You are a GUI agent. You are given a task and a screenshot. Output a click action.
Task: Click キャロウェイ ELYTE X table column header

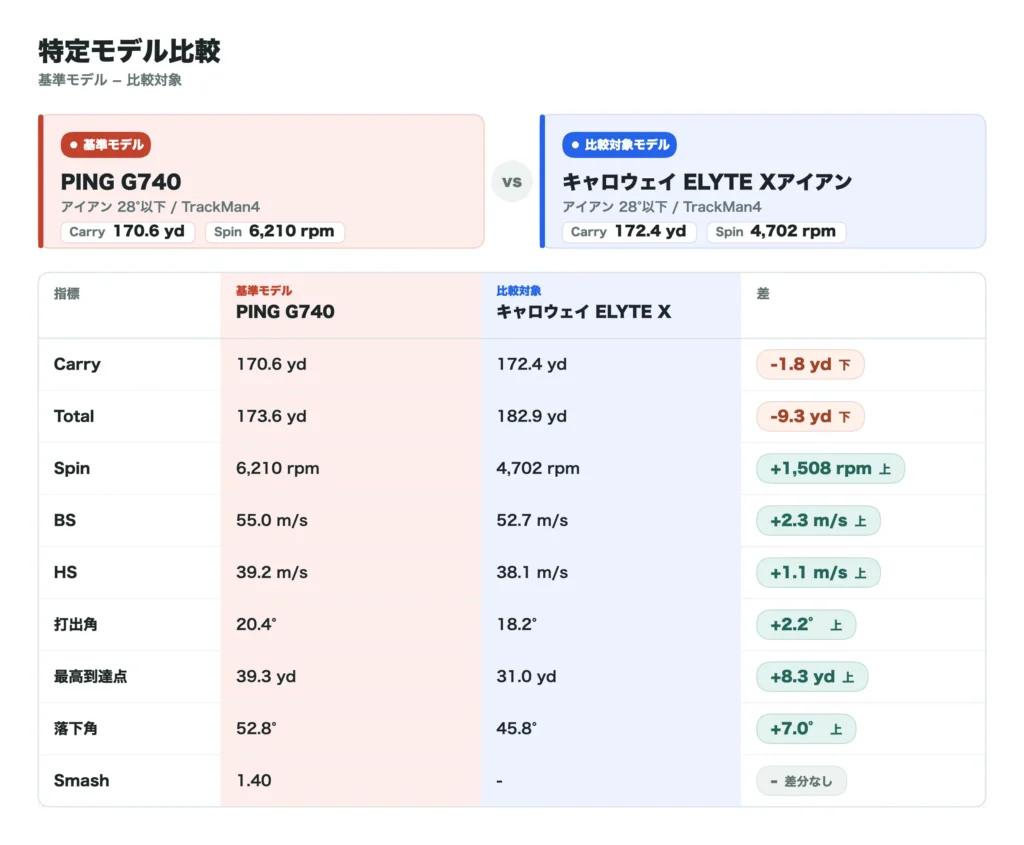[584, 311]
